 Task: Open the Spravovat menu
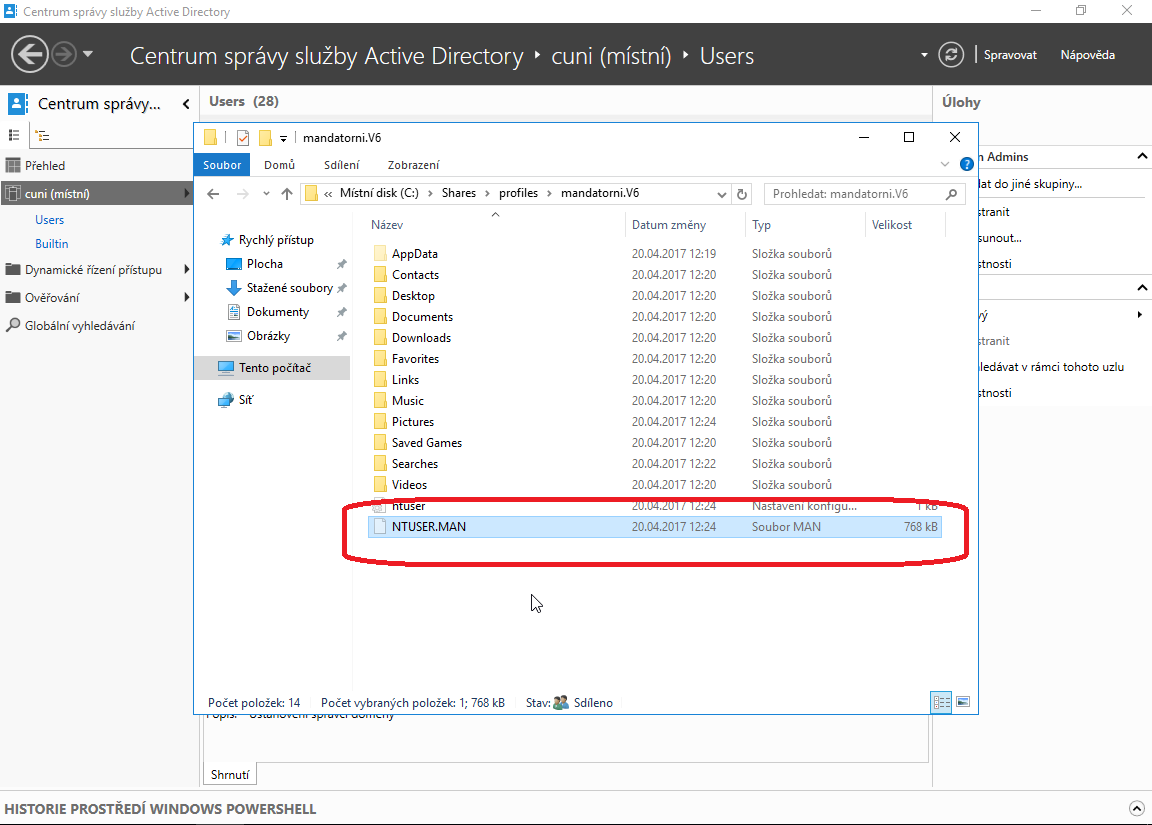point(1010,55)
